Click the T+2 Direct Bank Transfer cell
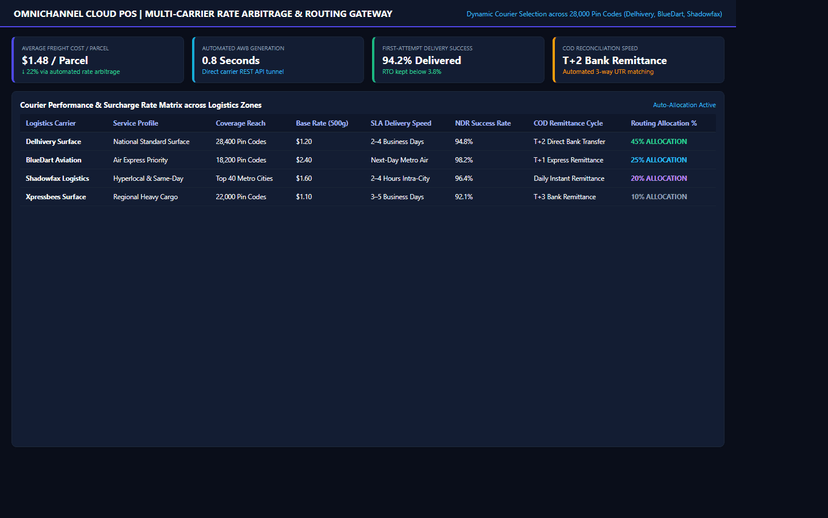Image resolution: width=828 pixels, height=518 pixels. [569, 142]
